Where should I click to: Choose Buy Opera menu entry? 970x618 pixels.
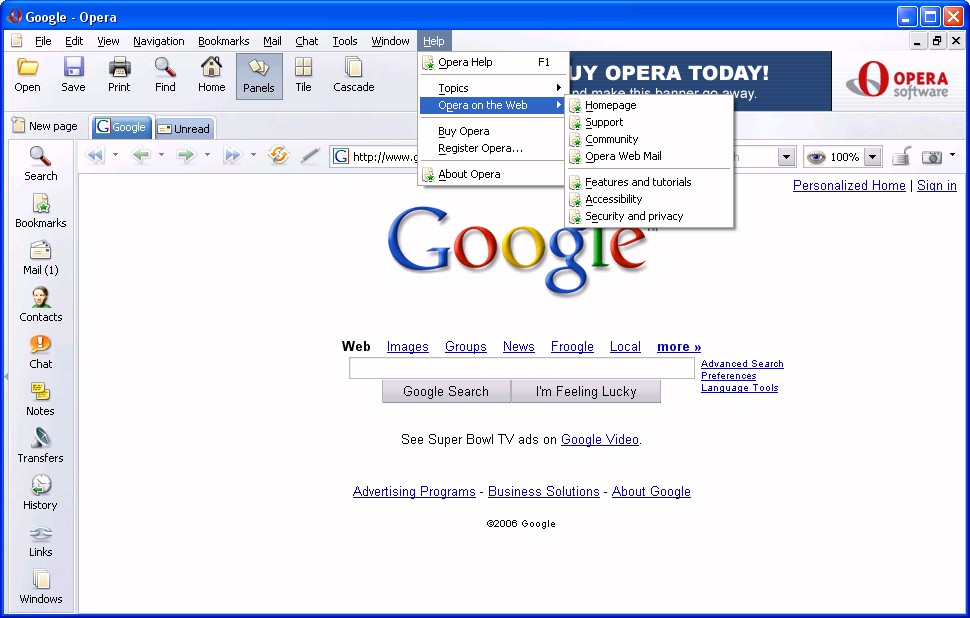pyautogui.click(x=494, y=131)
